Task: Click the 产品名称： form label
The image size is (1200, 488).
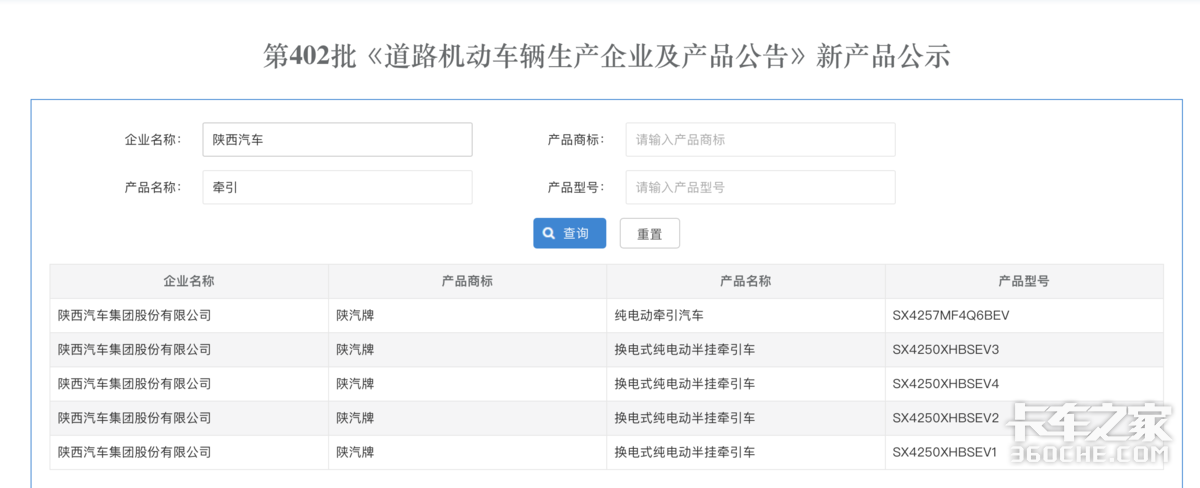Action: (153, 187)
